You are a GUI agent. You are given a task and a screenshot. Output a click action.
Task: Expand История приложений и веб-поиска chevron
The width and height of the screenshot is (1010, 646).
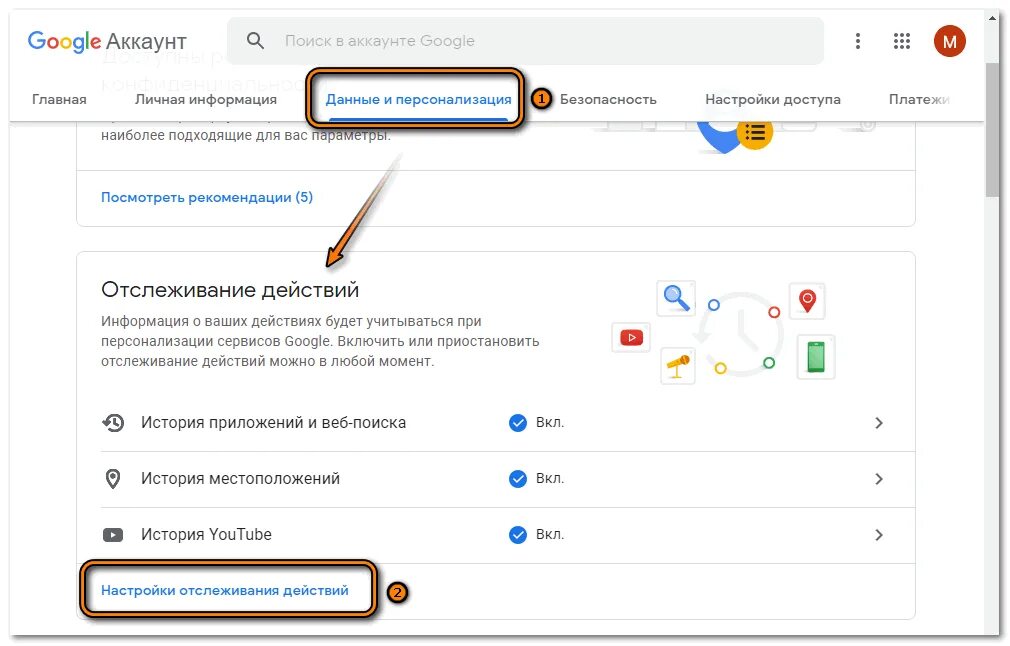(x=879, y=423)
